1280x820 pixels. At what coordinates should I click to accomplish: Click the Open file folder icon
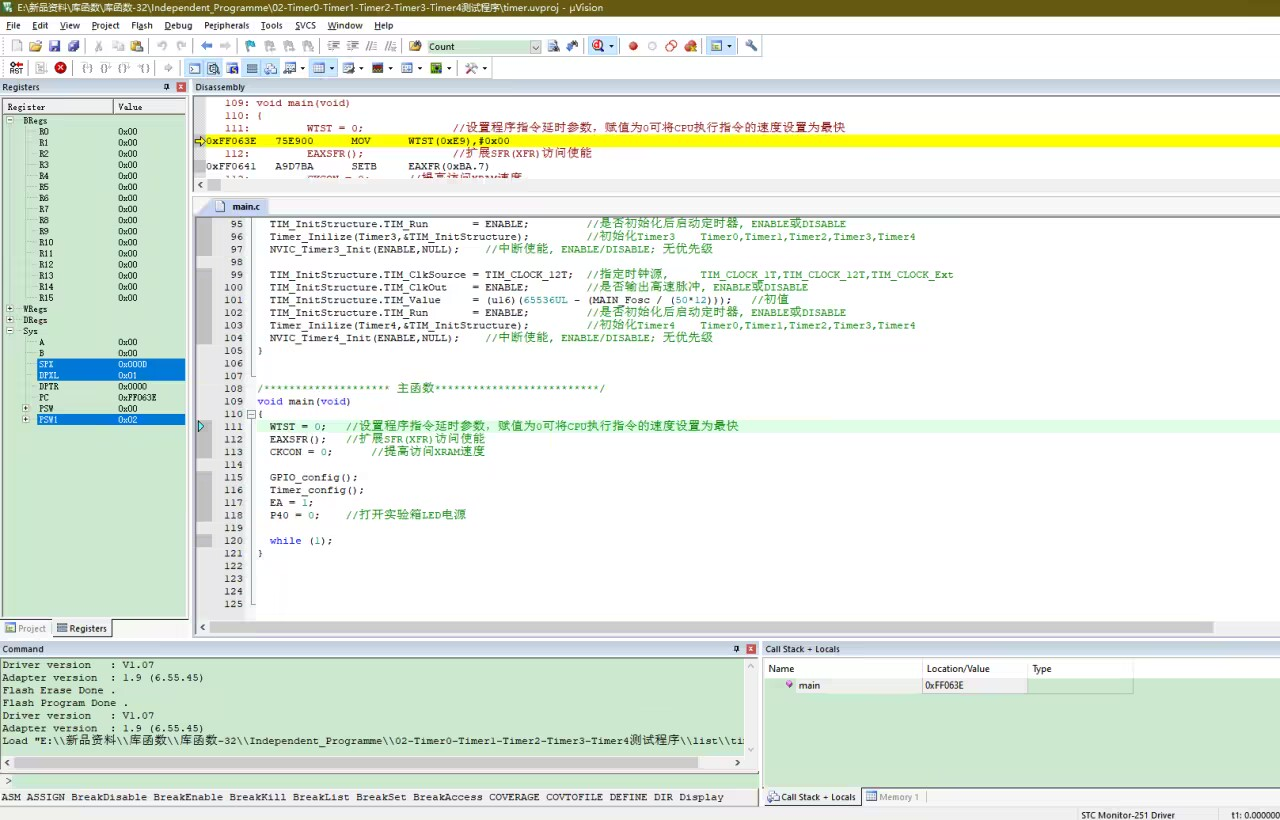[x=36, y=46]
